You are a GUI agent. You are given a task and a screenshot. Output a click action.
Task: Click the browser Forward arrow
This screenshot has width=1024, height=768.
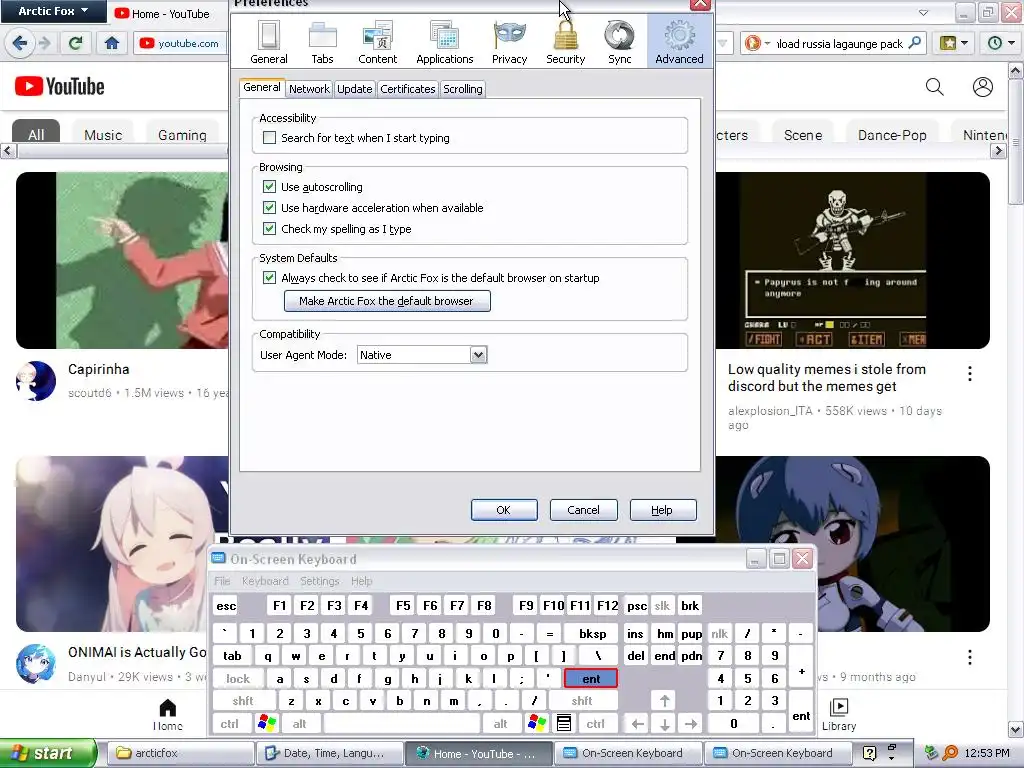(x=45, y=43)
